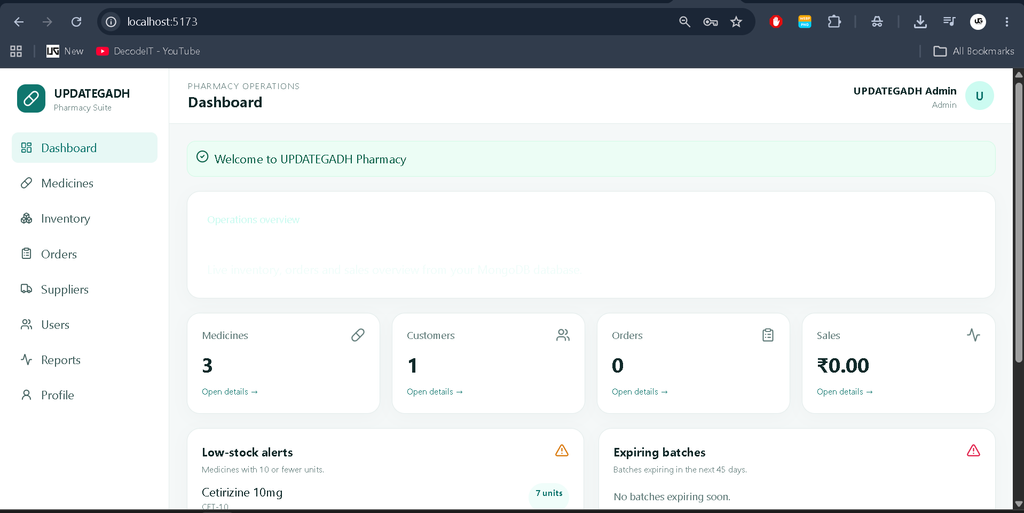Image resolution: width=1024 pixels, height=513 pixels.
Task: Click the activity pulse icon on Sales card
Action: click(x=973, y=335)
